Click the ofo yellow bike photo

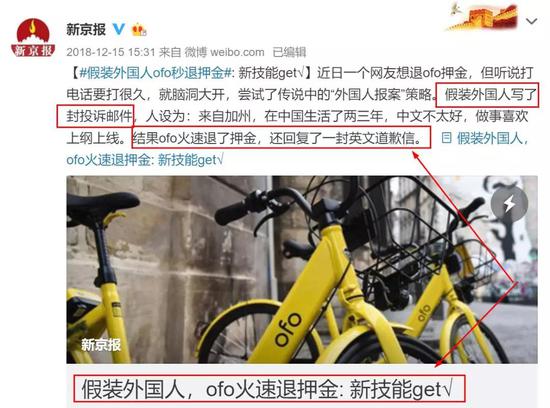click(302, 269)
